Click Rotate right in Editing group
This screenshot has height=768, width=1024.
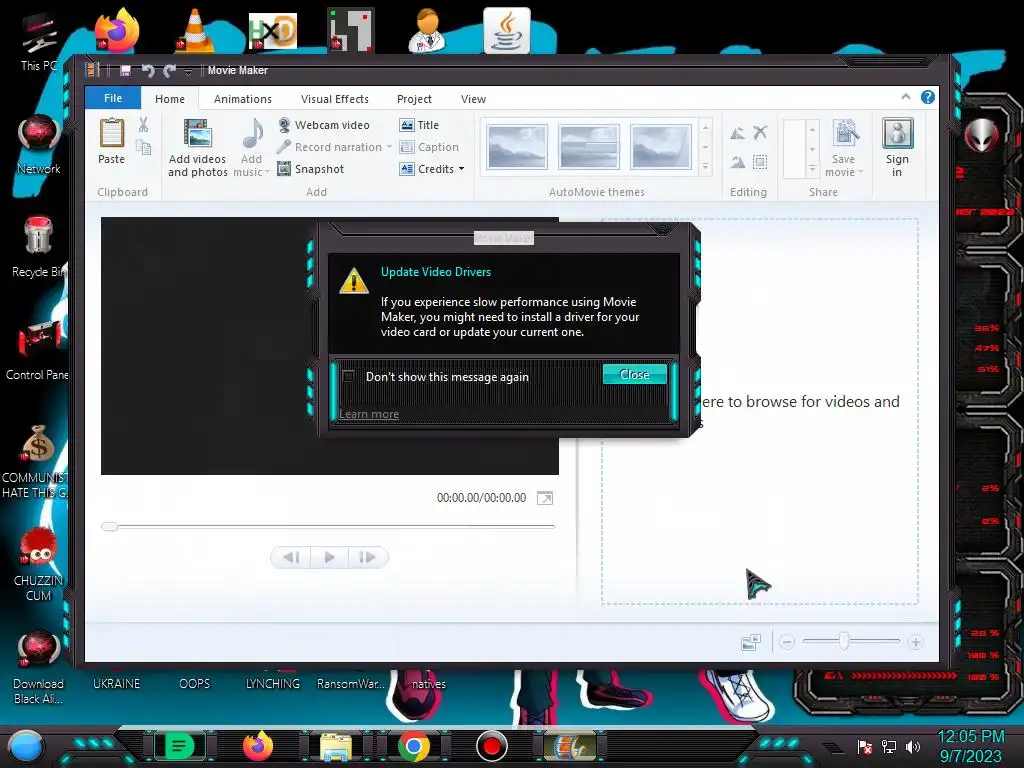[737, 161]
